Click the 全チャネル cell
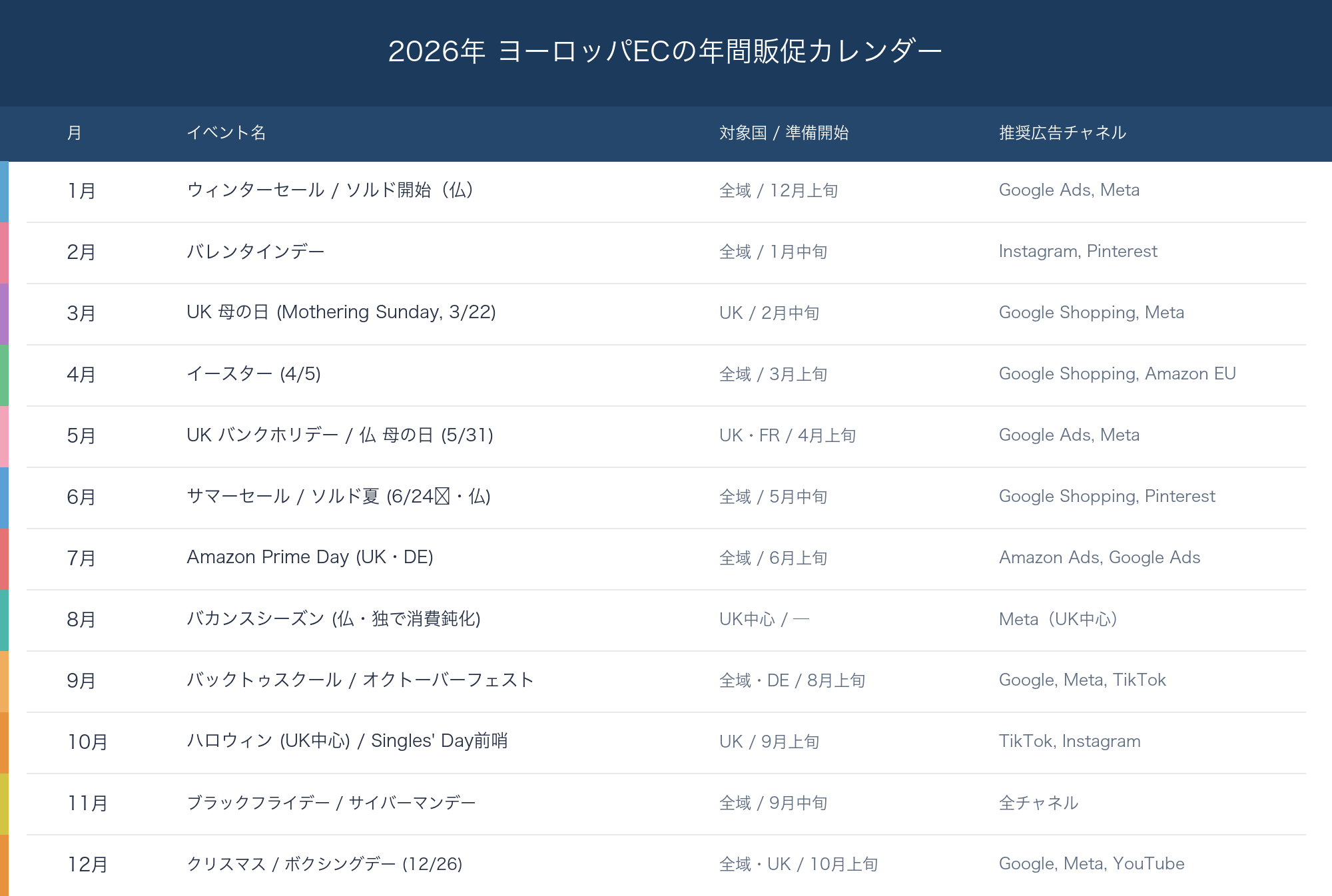 click(x=1039, y=803)
